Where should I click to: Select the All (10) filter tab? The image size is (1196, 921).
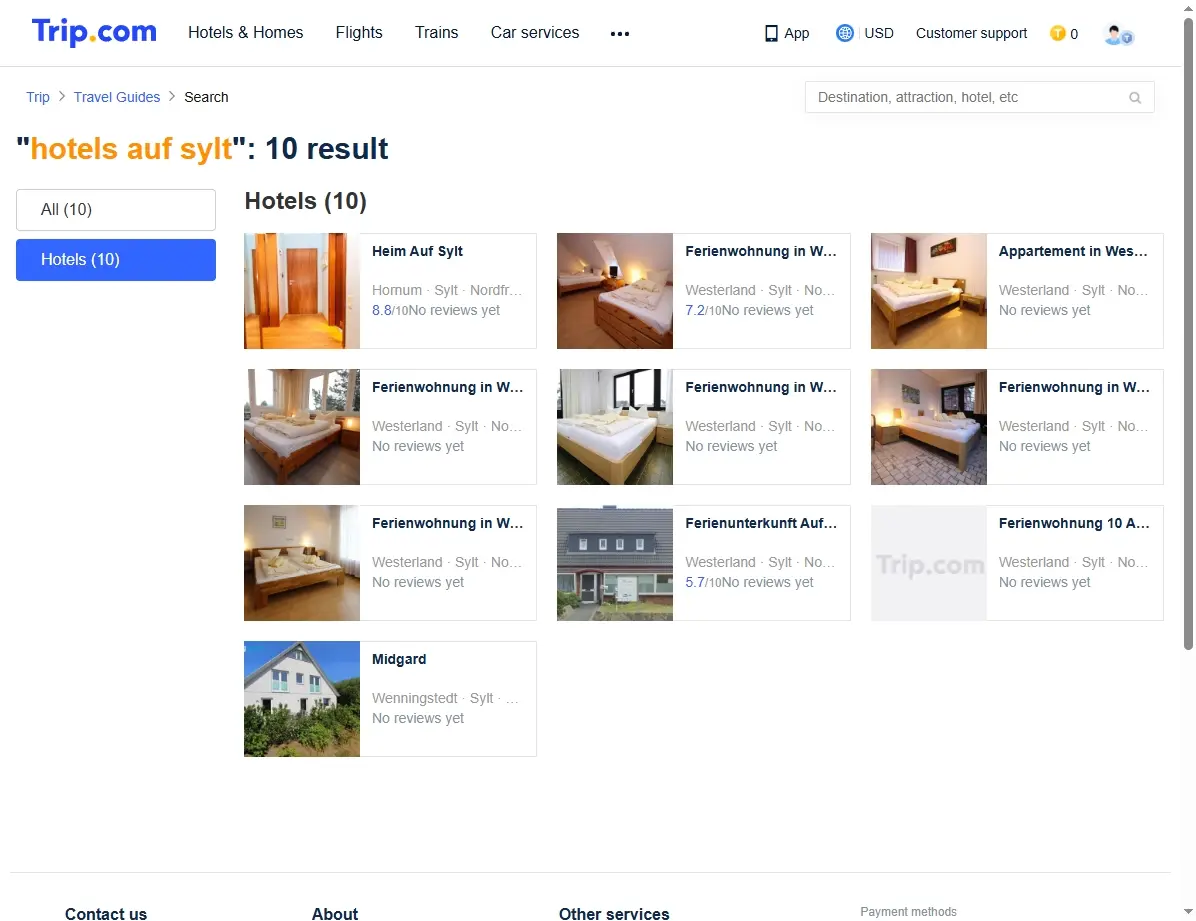pos(116,210)
